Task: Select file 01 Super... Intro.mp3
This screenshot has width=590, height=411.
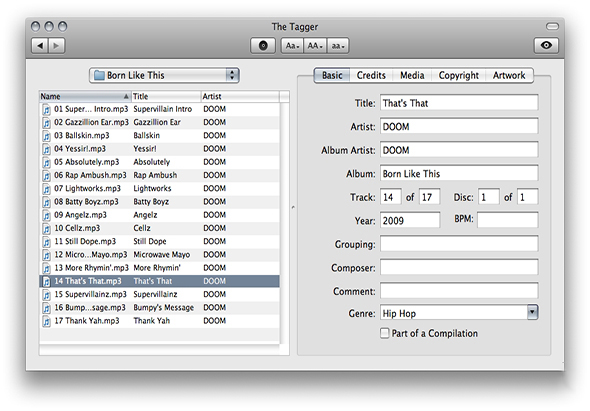Action: point(160,109)
